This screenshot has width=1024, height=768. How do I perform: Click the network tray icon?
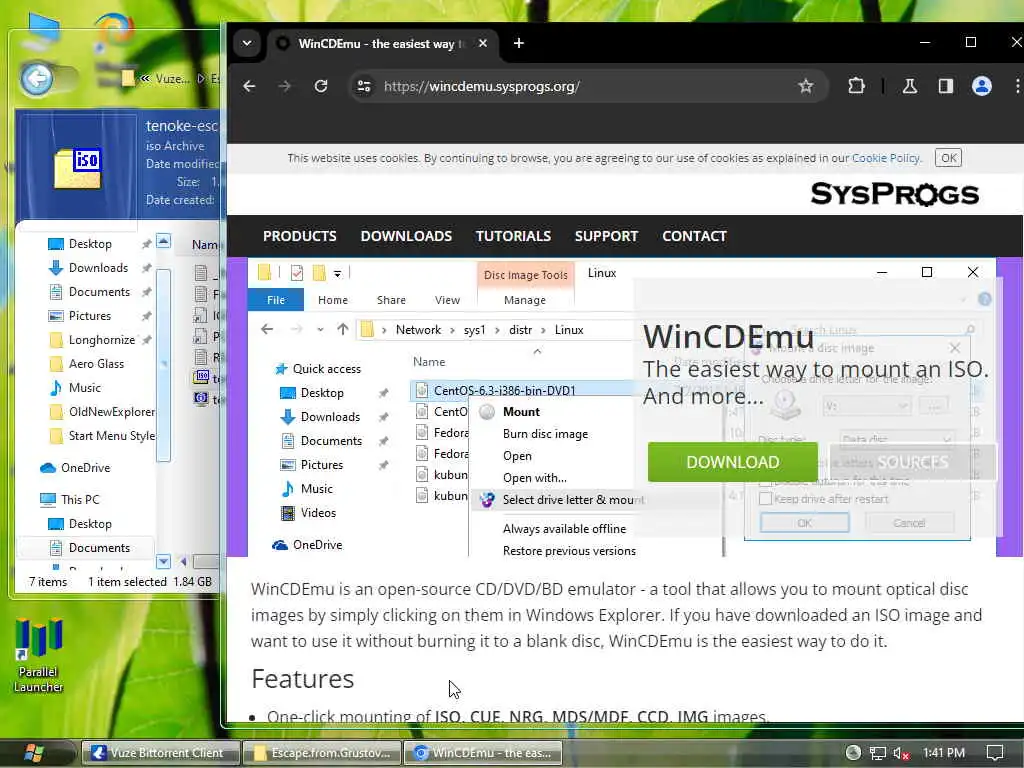click(878, 753)
